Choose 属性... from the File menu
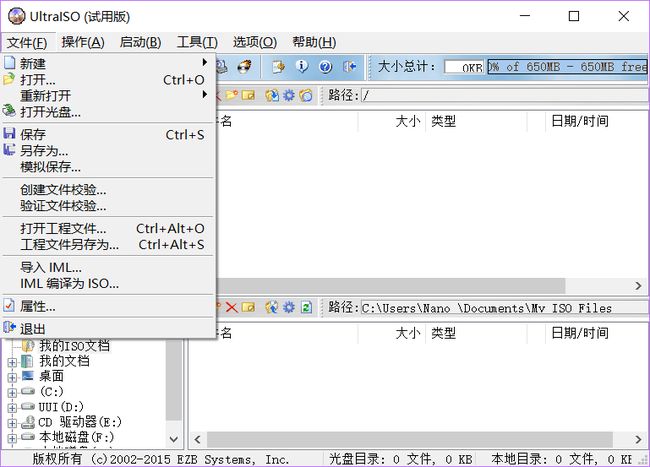 108,307
